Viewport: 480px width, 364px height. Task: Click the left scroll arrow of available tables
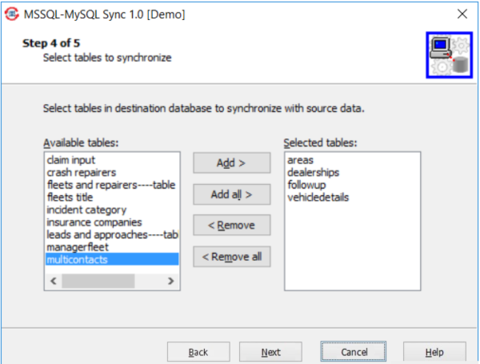[53, 281]
